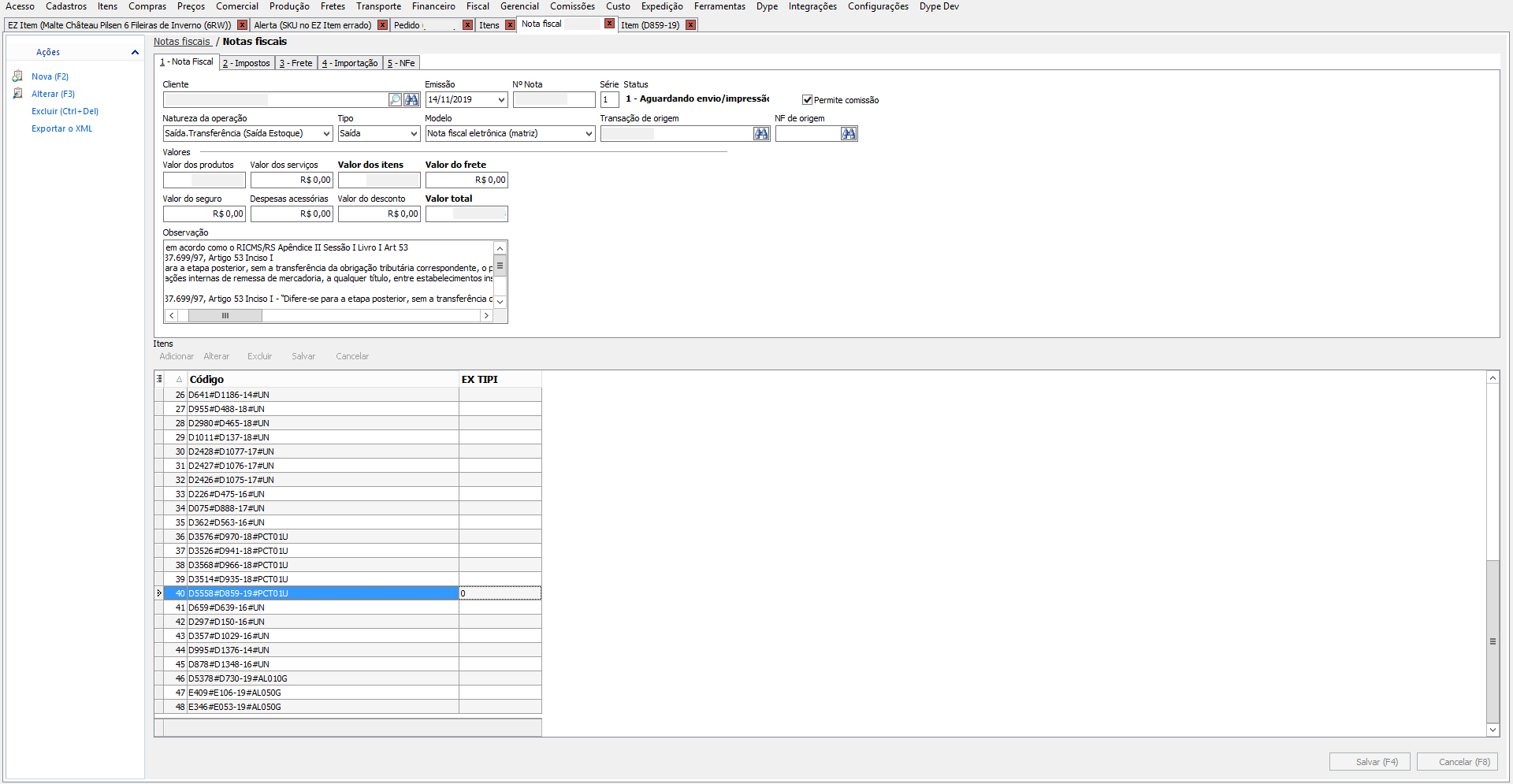
Task: Switch to the 3 - Frete tab
Action: [296, 63]
